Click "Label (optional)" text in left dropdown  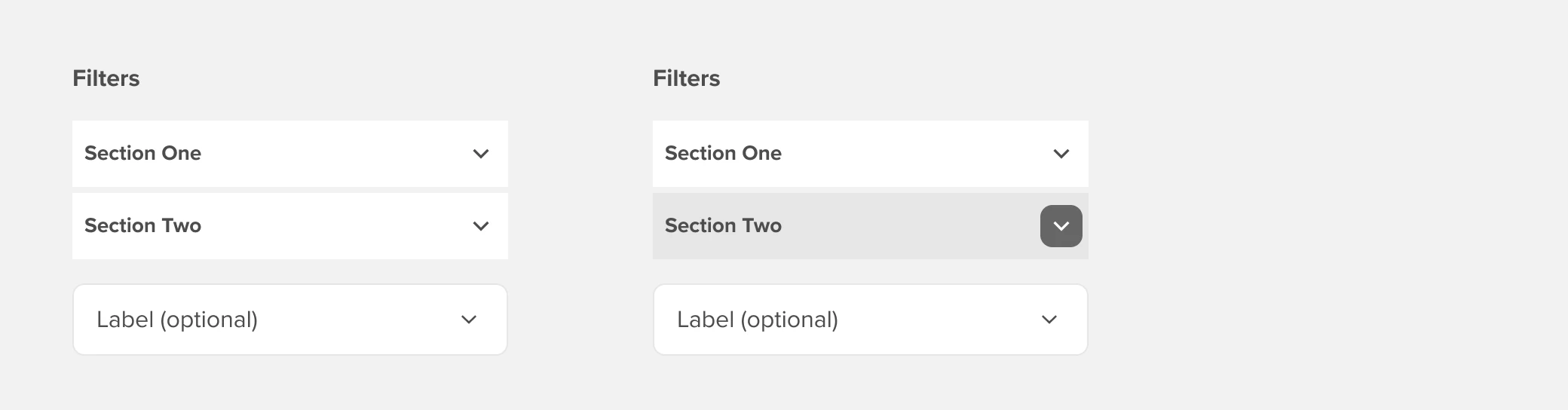[x=177, y=320]
